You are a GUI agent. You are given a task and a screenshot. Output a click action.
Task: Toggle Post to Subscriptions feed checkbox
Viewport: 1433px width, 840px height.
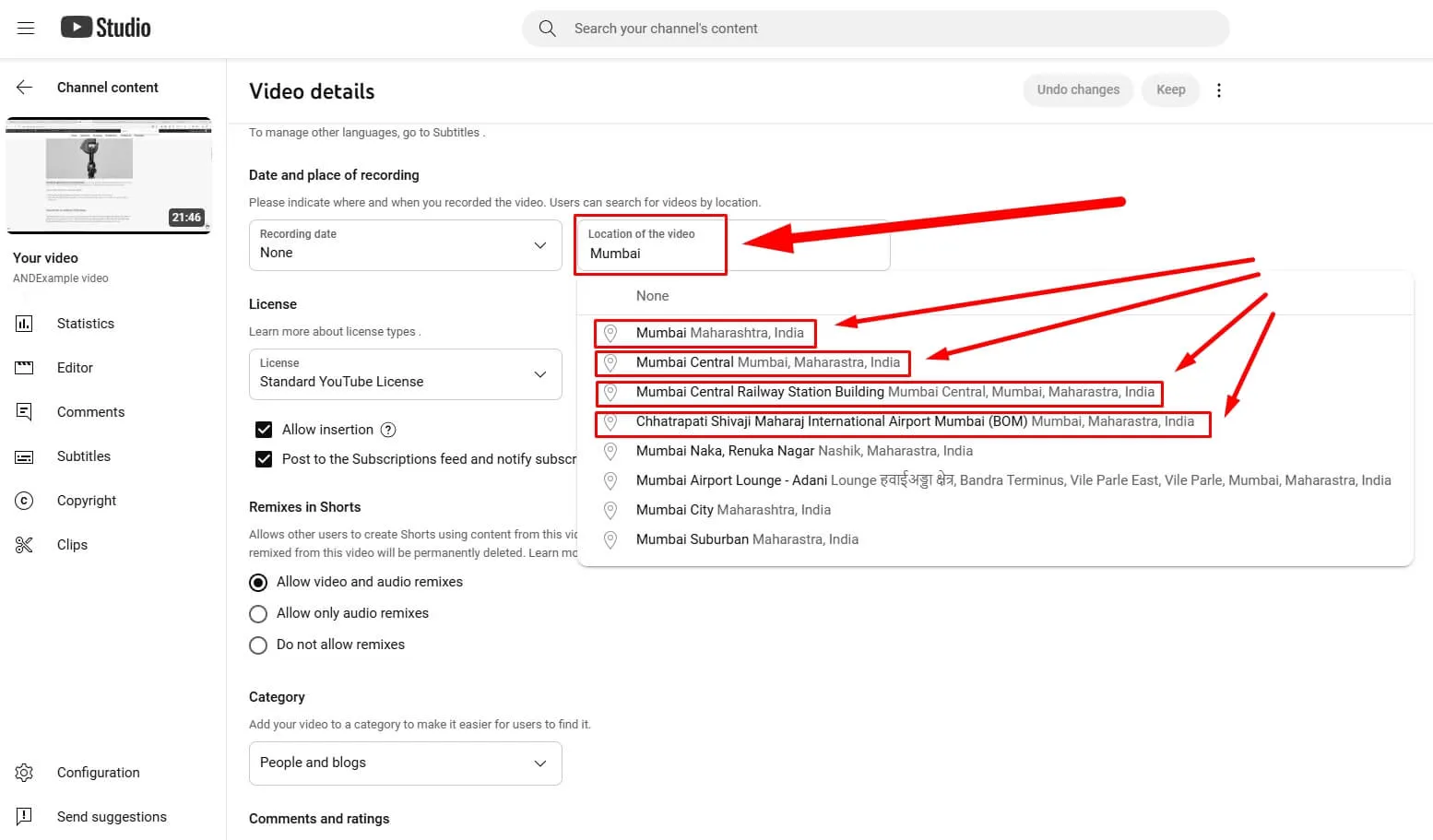click(x=264, y=459)
